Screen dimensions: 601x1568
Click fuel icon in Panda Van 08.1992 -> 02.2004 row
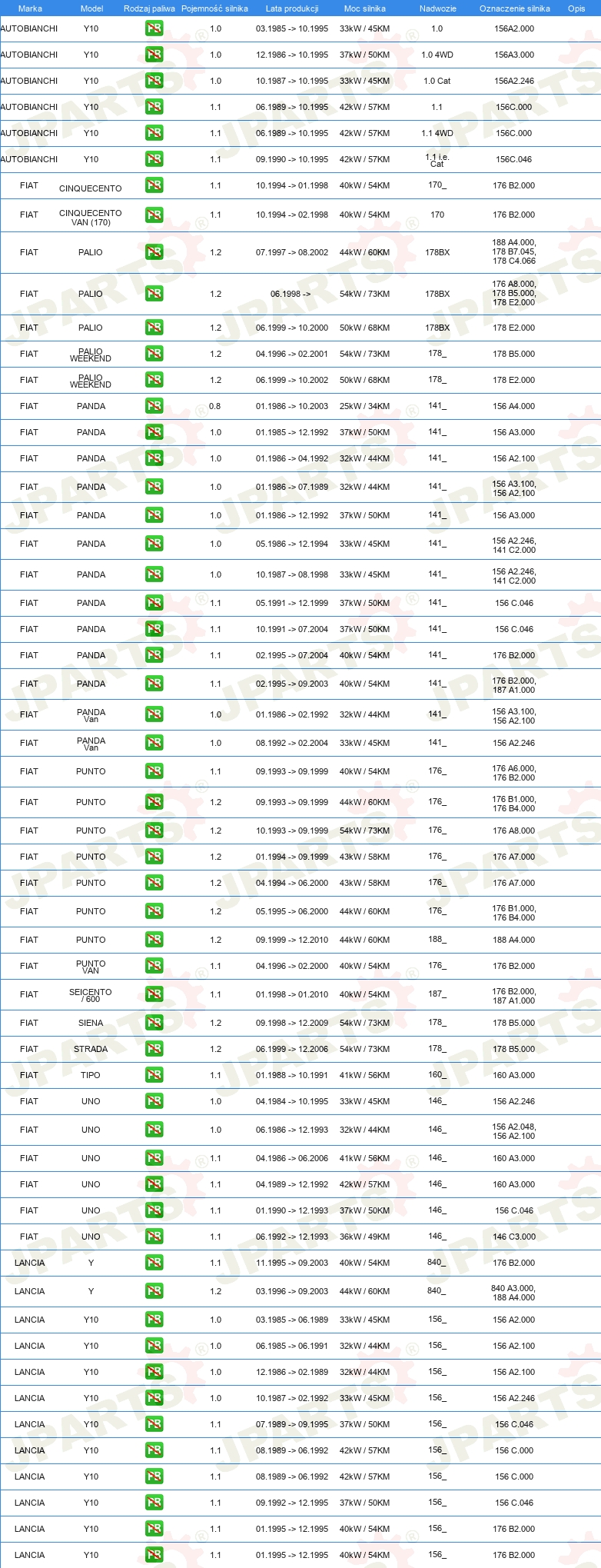(x=154, y=743)
